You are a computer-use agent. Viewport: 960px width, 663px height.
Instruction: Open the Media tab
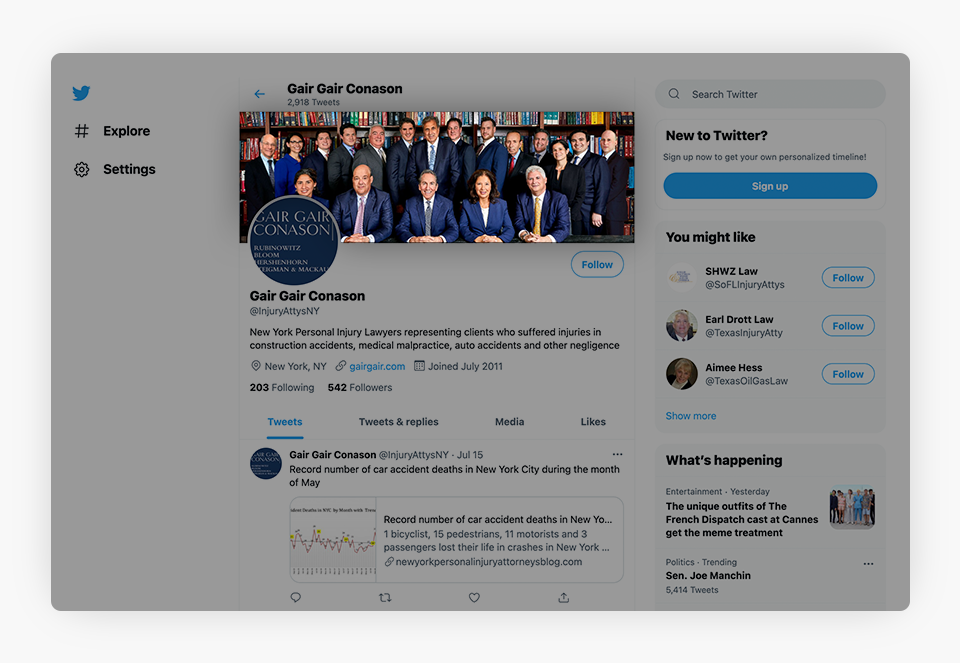click(509, 422)
